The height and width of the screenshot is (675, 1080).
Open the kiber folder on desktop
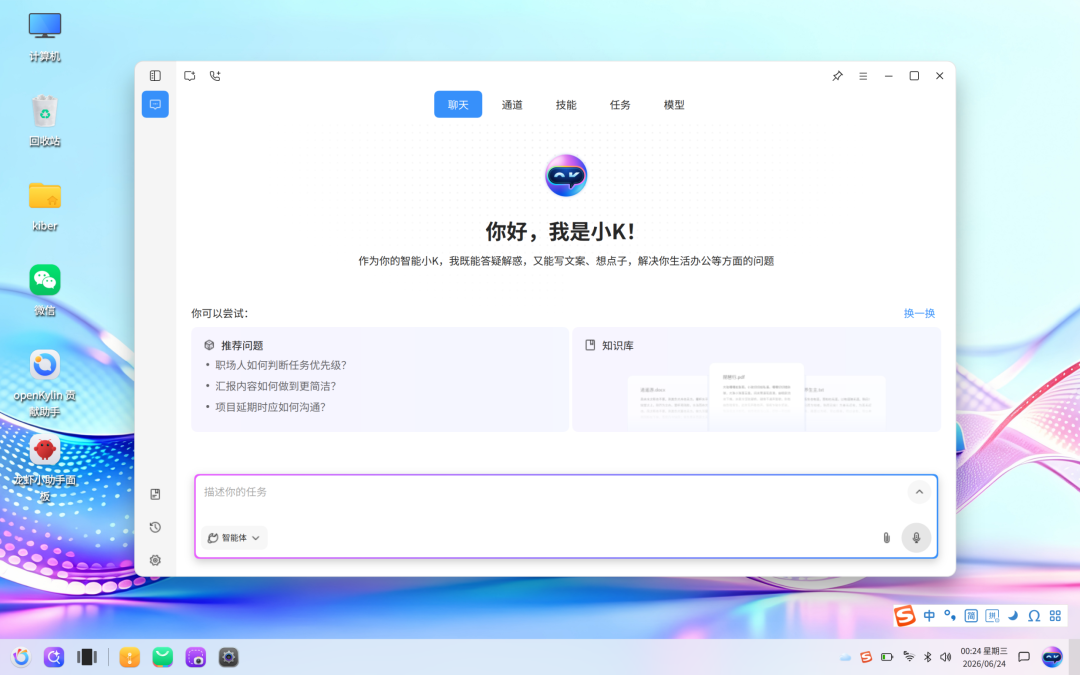45,206
